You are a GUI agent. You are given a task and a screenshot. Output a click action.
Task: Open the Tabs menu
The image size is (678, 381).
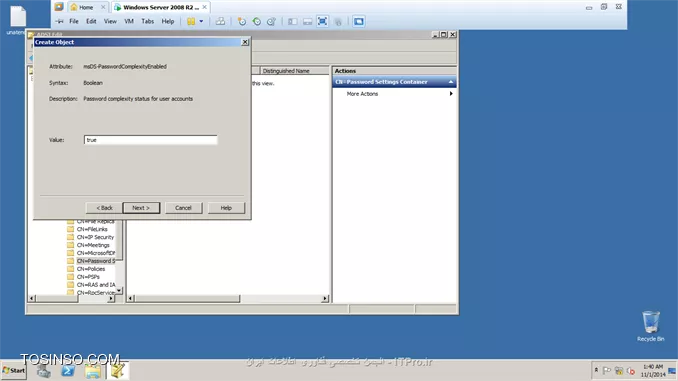click(x=147, y=21)
